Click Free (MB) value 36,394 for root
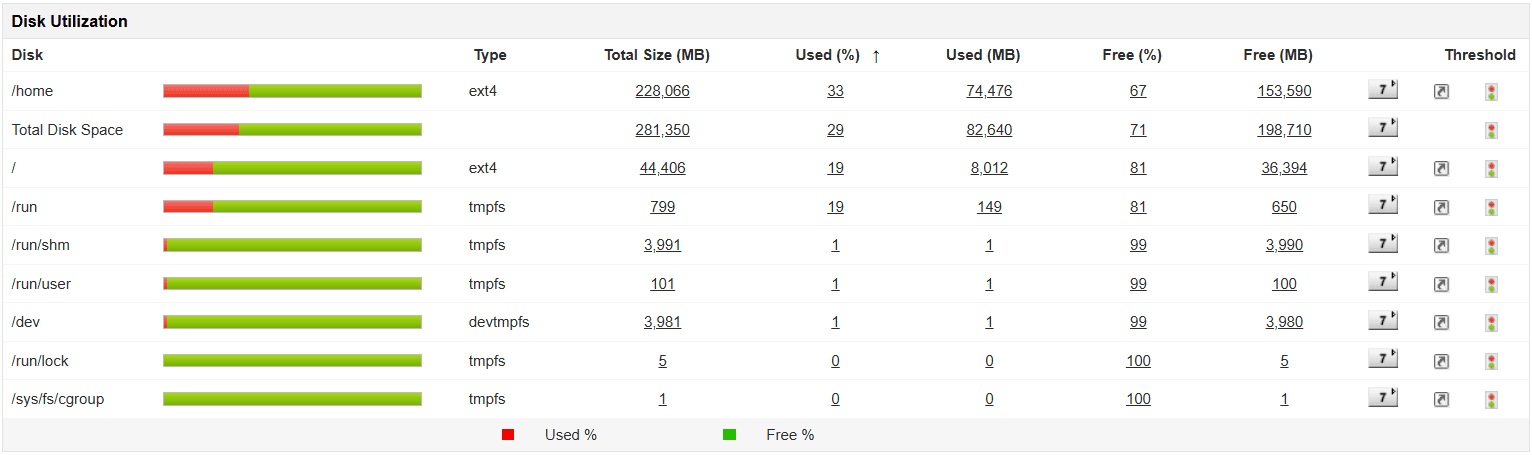Viewport: 1532px width, 455px height. point(1284,168)
